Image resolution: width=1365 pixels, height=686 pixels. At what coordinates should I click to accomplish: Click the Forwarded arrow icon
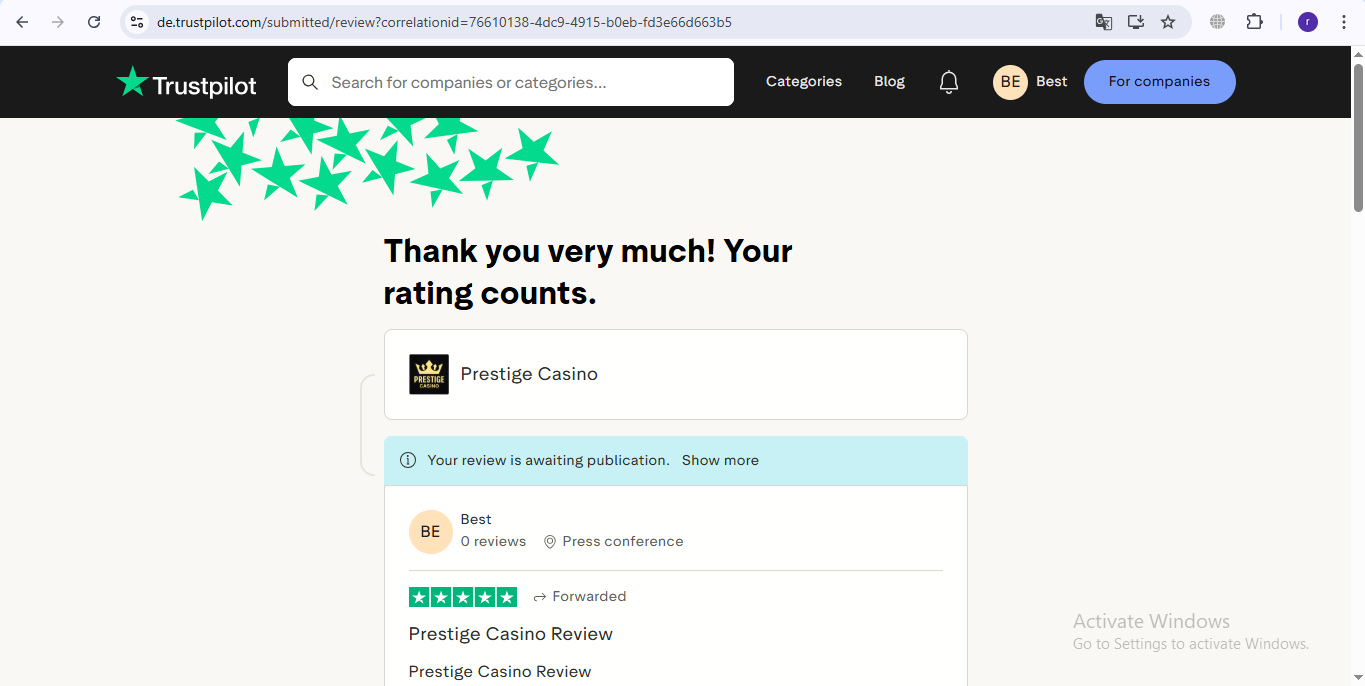540,597
